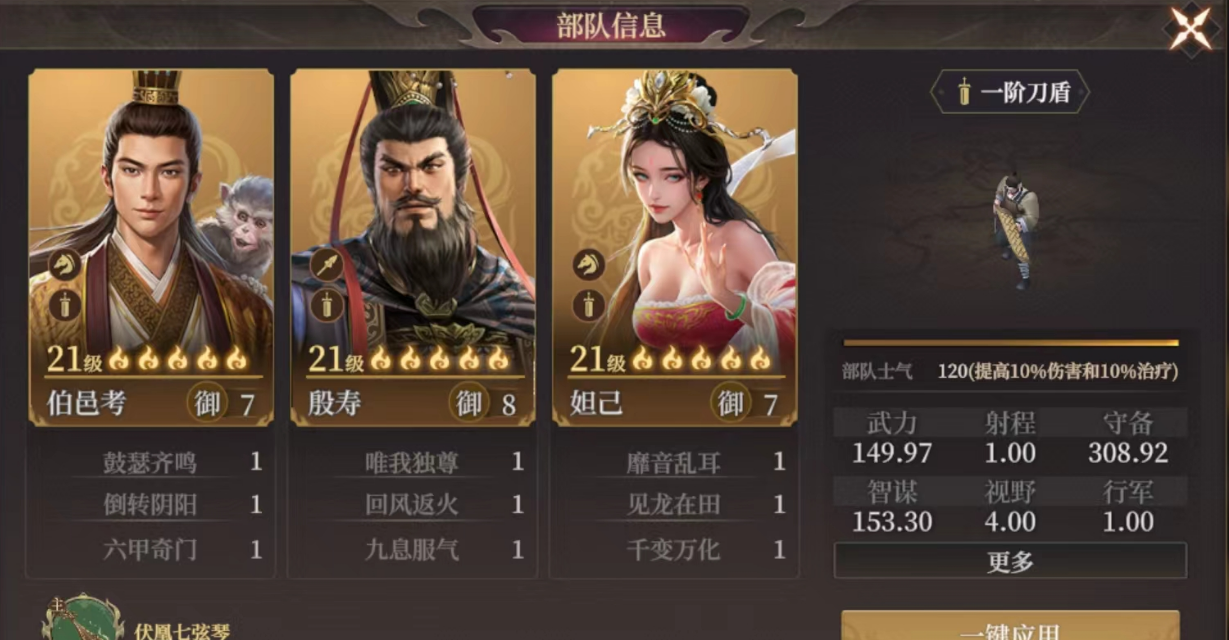Click the soldier unit preview figure
The width and height of the screenshot is (1229, 640).
pos(1015,230)
